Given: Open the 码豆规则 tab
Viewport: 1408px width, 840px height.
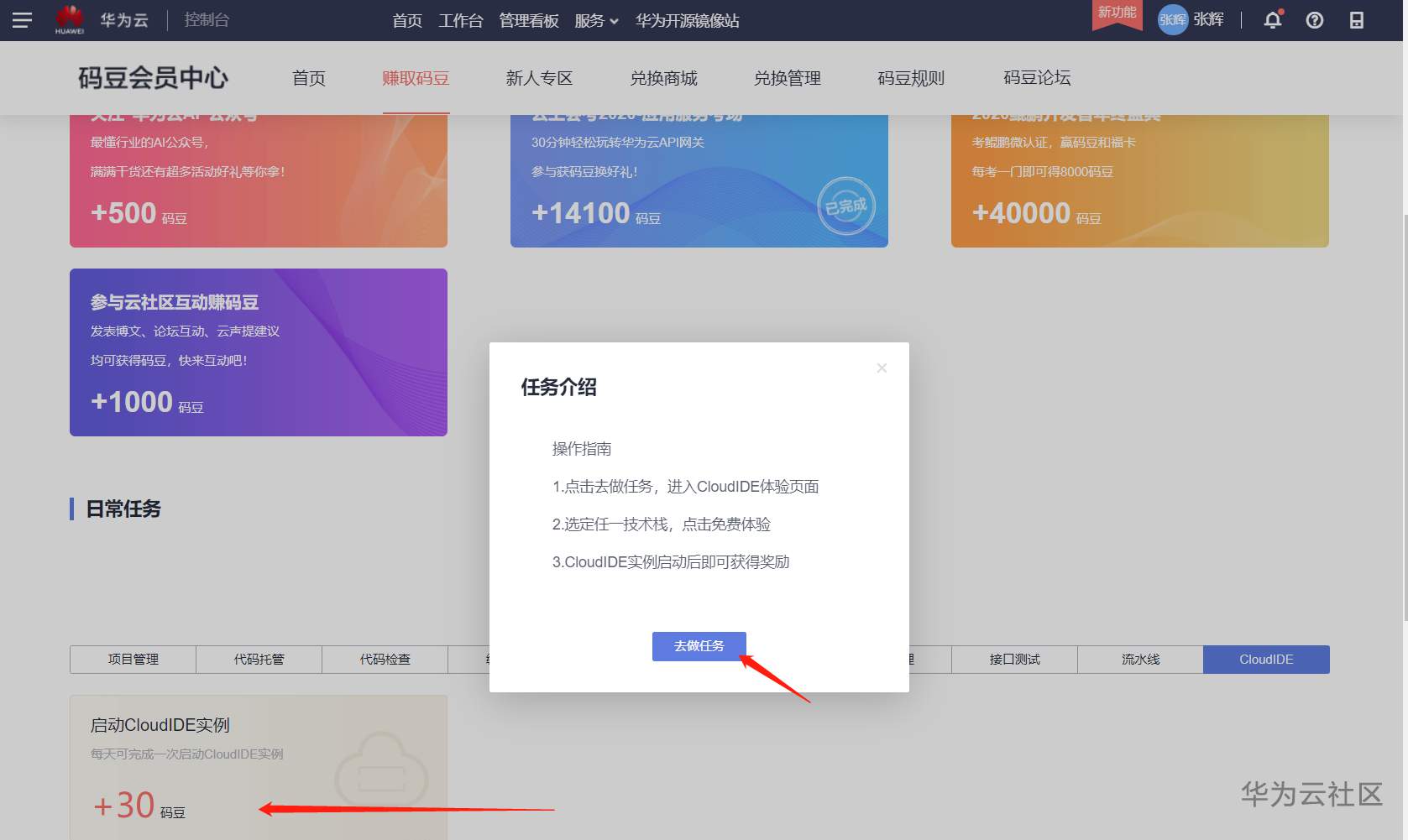Looking at the screenshot, I should pos(911,78).
